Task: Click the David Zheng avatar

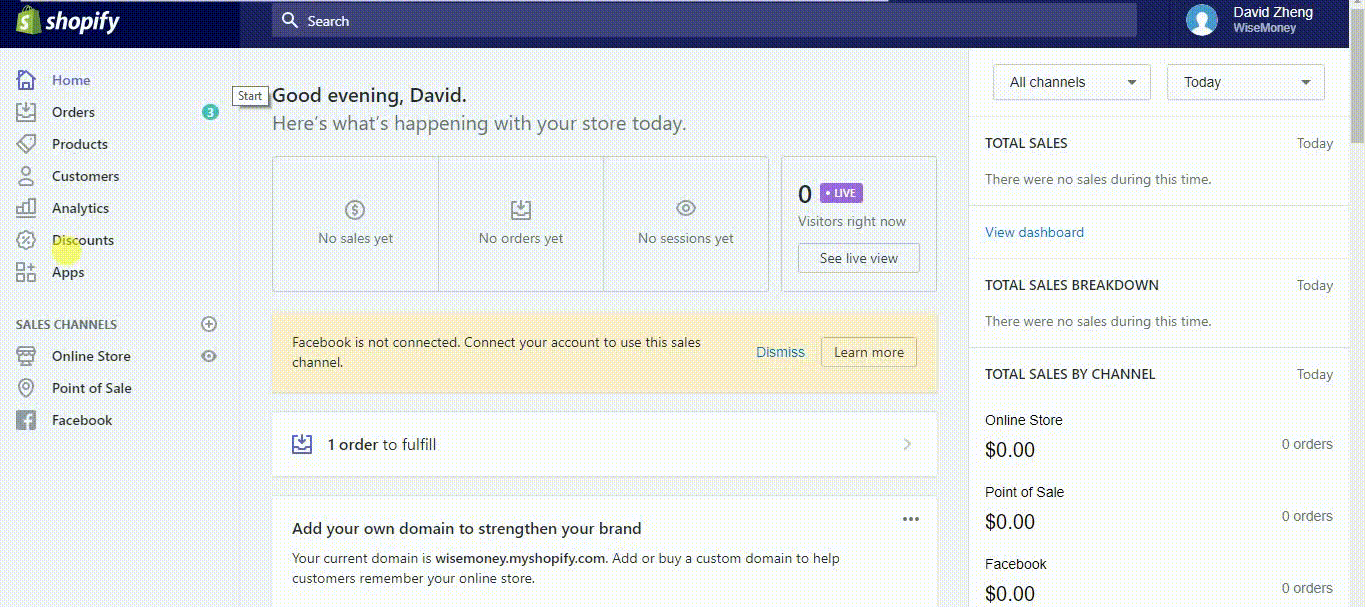Action: 1201,20
